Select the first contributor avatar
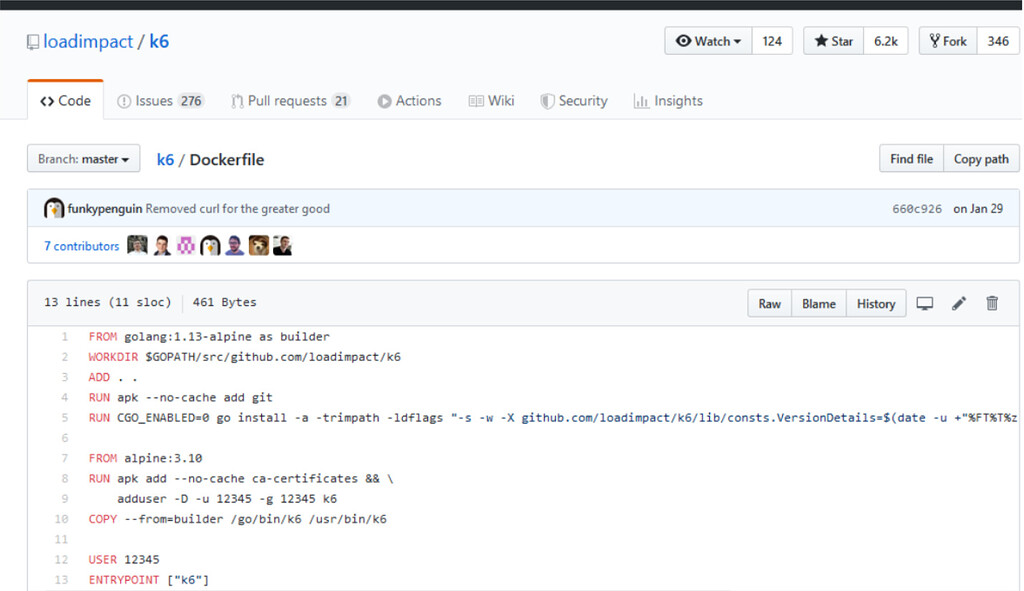Image resolution: width=1024 pixels, height=591 pixels. tap(137, 246)
